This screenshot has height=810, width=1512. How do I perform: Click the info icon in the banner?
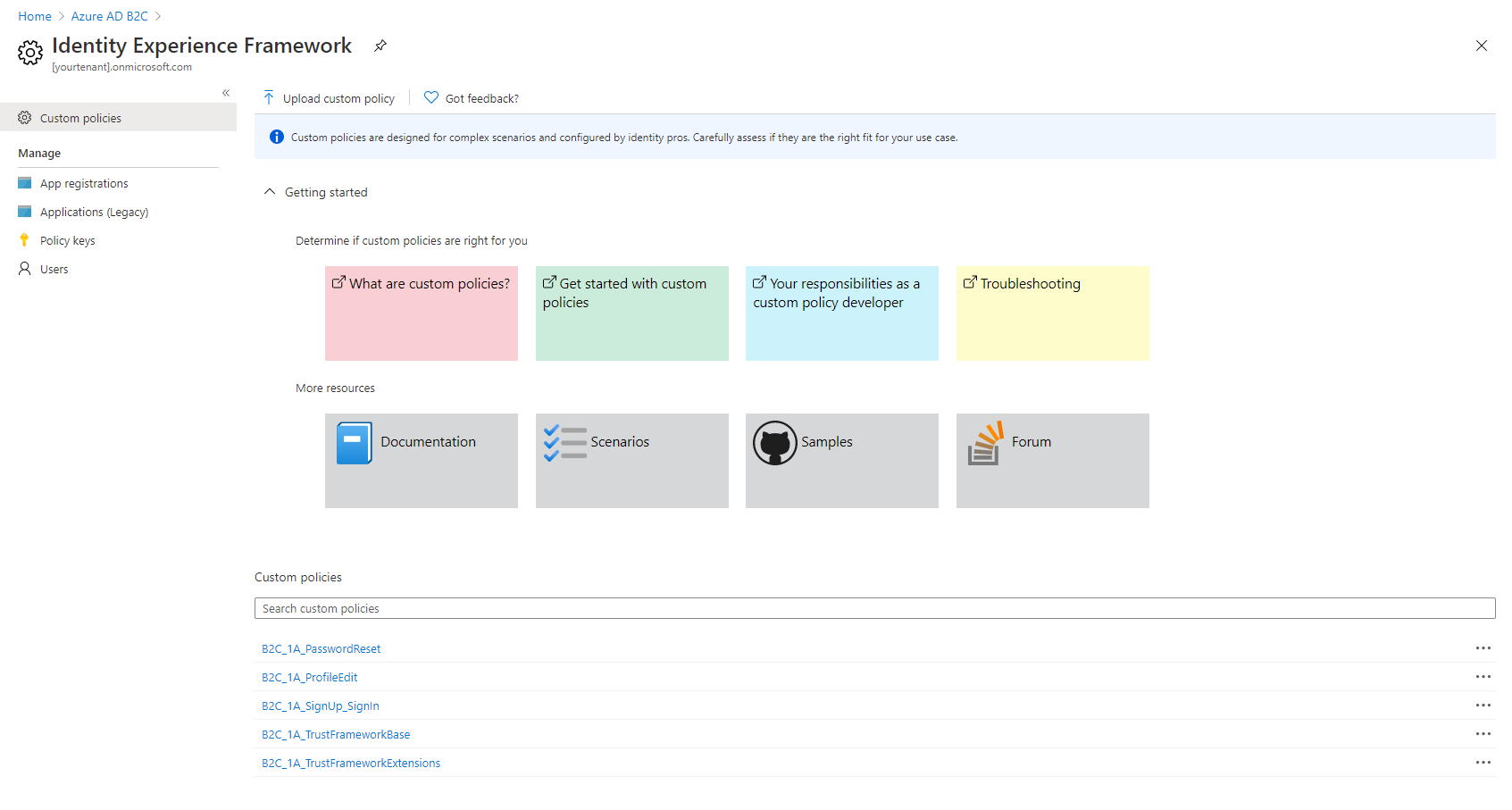(x=277, y=137)
